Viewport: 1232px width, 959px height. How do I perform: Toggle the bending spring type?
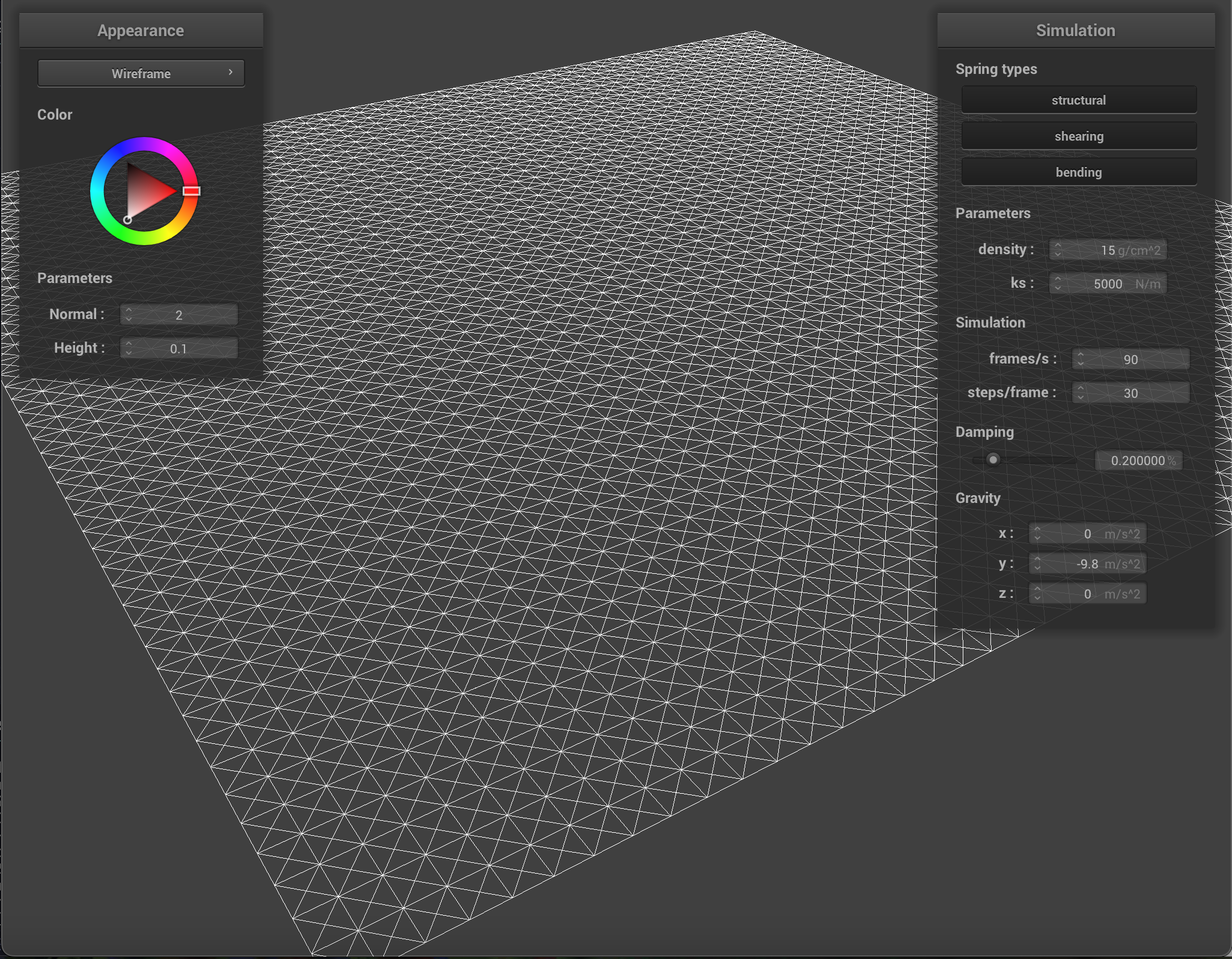[1079, 172]
